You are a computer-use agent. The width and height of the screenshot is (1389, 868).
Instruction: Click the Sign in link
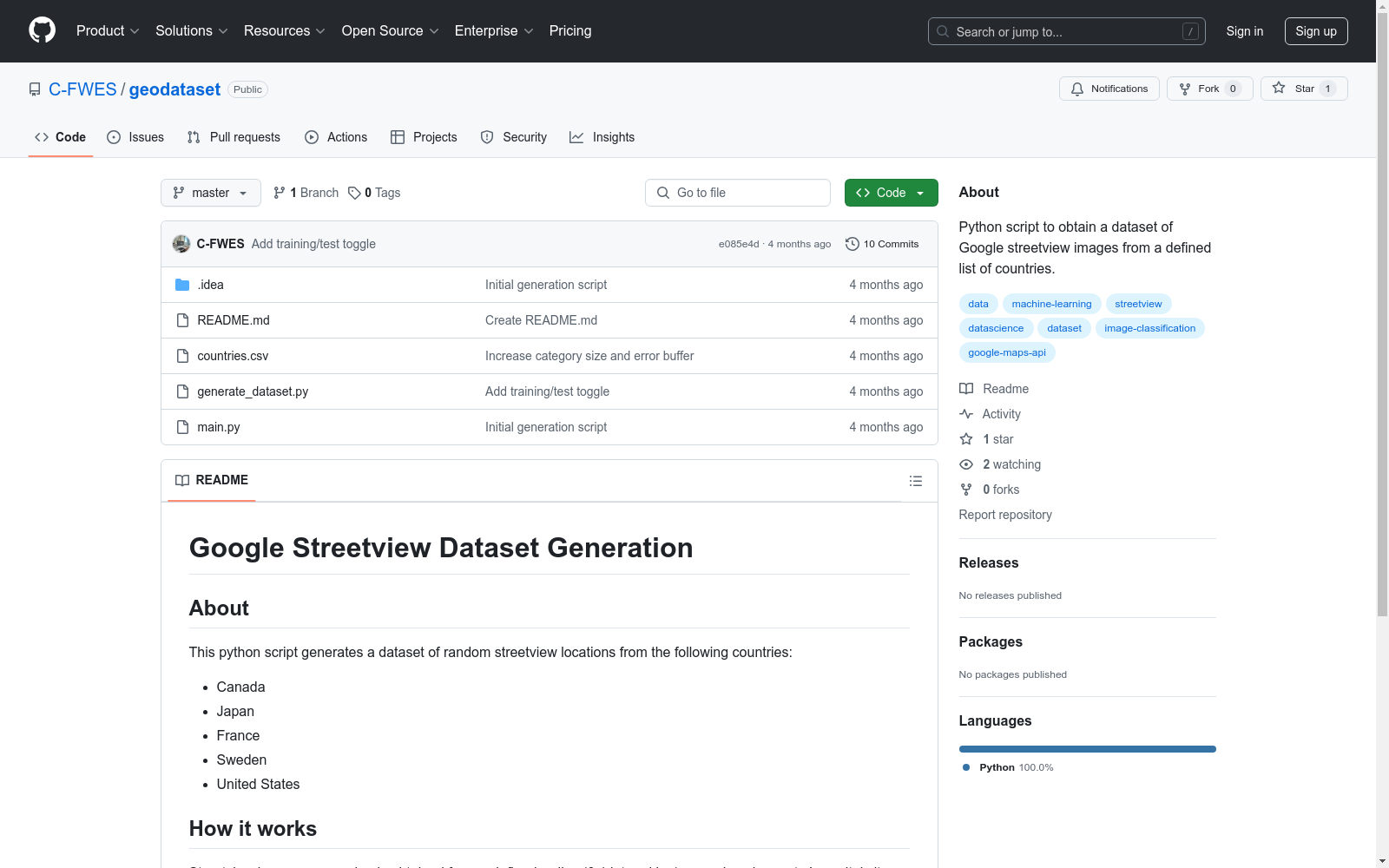1245,31
